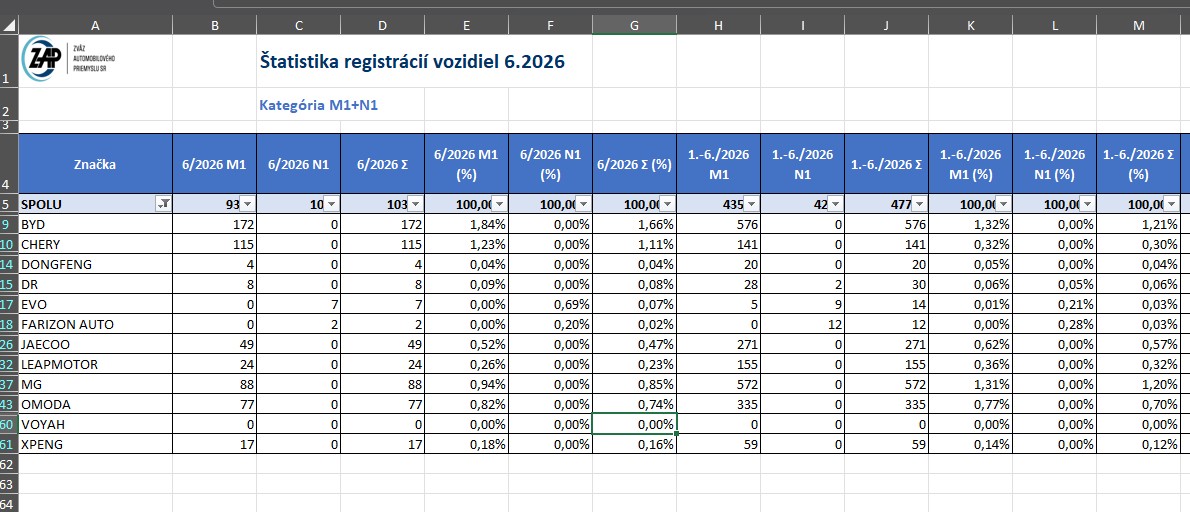The width and height of the screenshot is (1190, 512).
Task: Open the active filter on SPOLU Značka column
Action: click(162, 204)
